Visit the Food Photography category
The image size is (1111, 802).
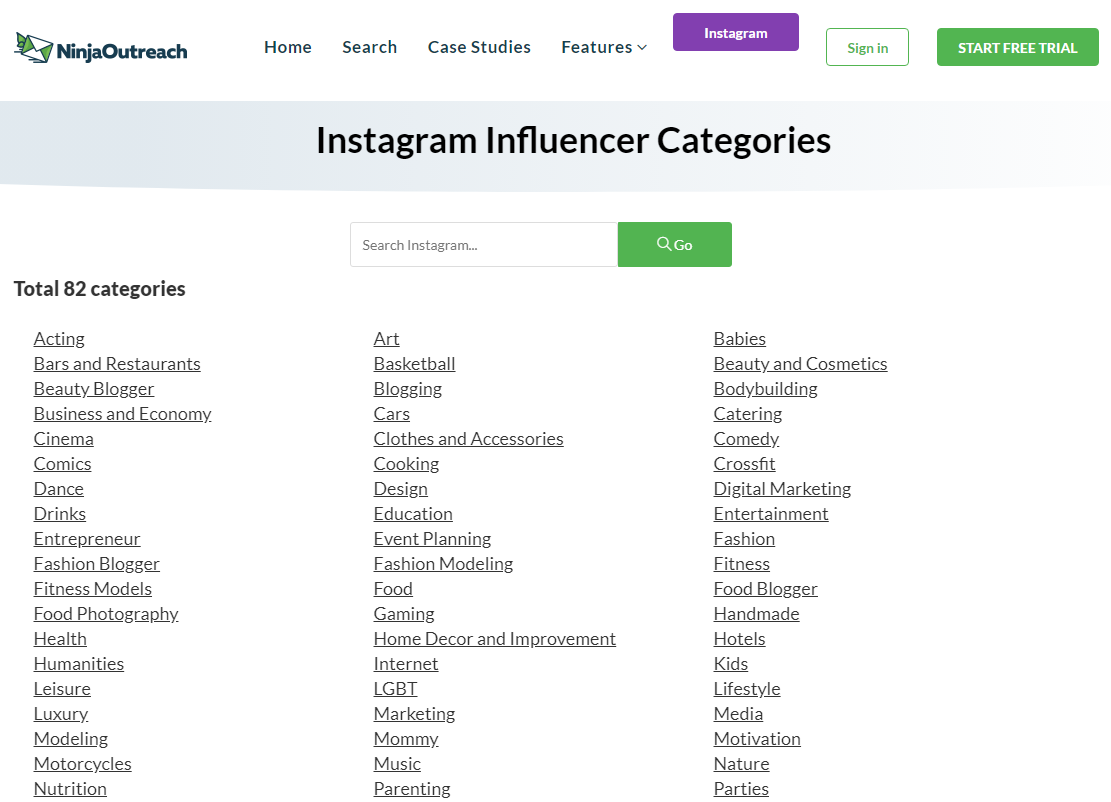pyautogui.click(x=106, y=614)
